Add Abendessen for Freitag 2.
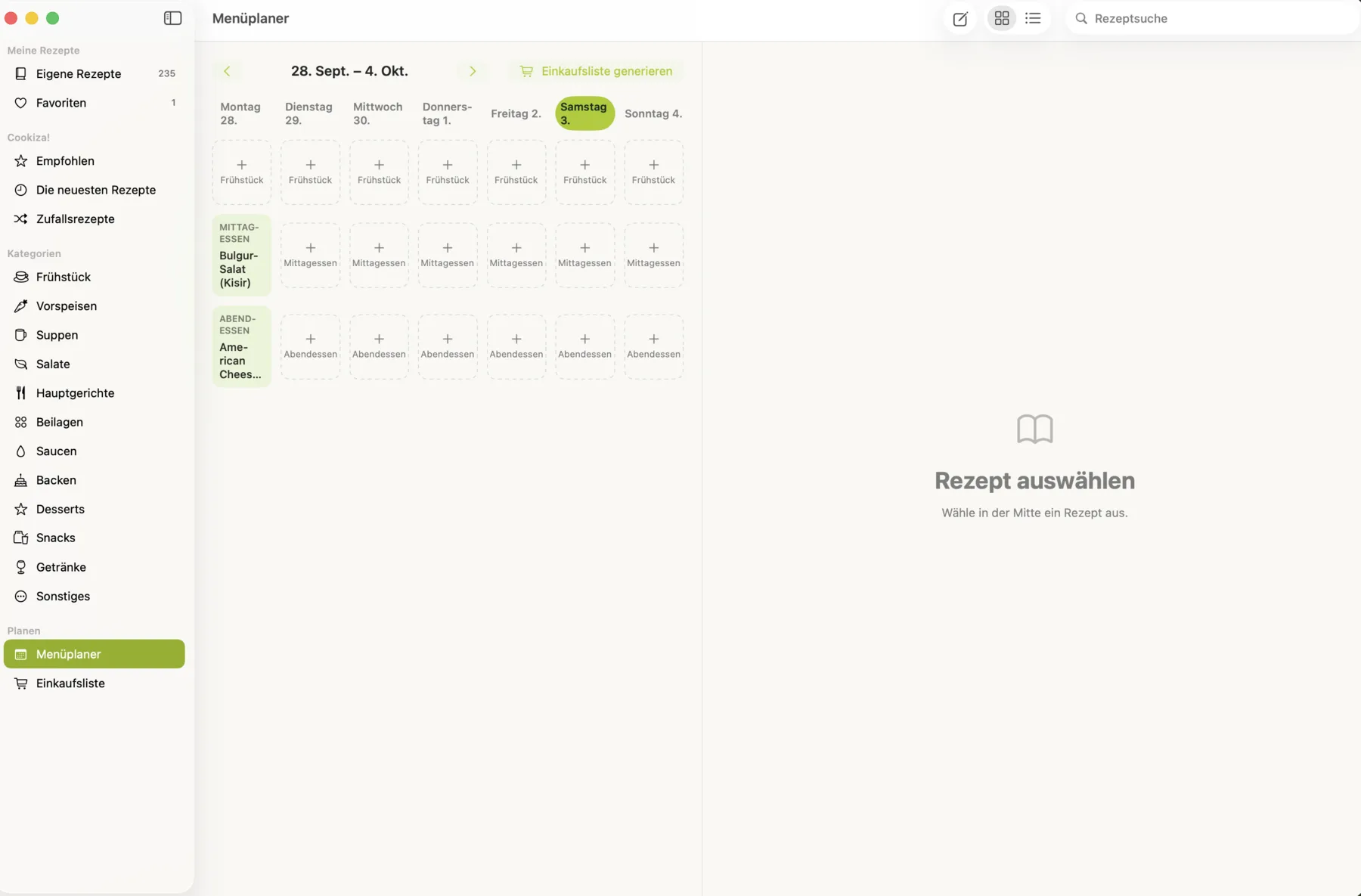 pos(516,346)
